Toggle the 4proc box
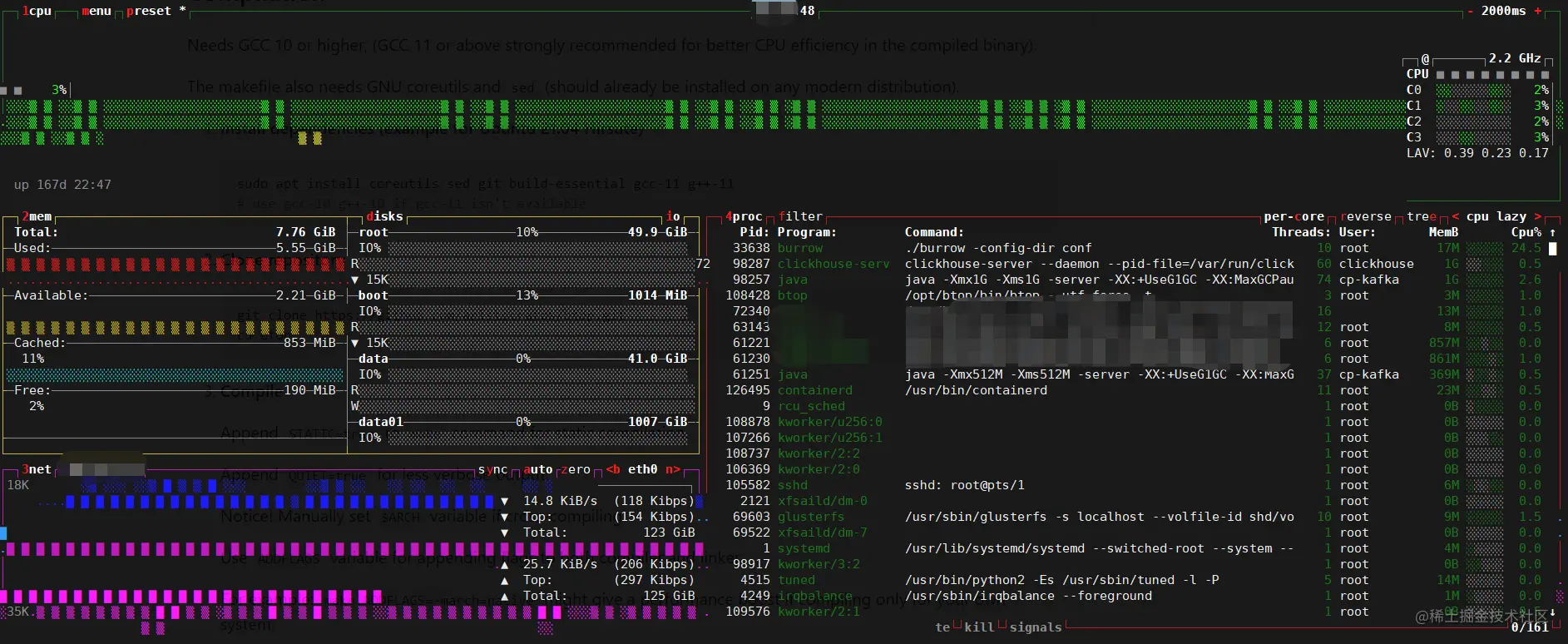 [744, 216]
